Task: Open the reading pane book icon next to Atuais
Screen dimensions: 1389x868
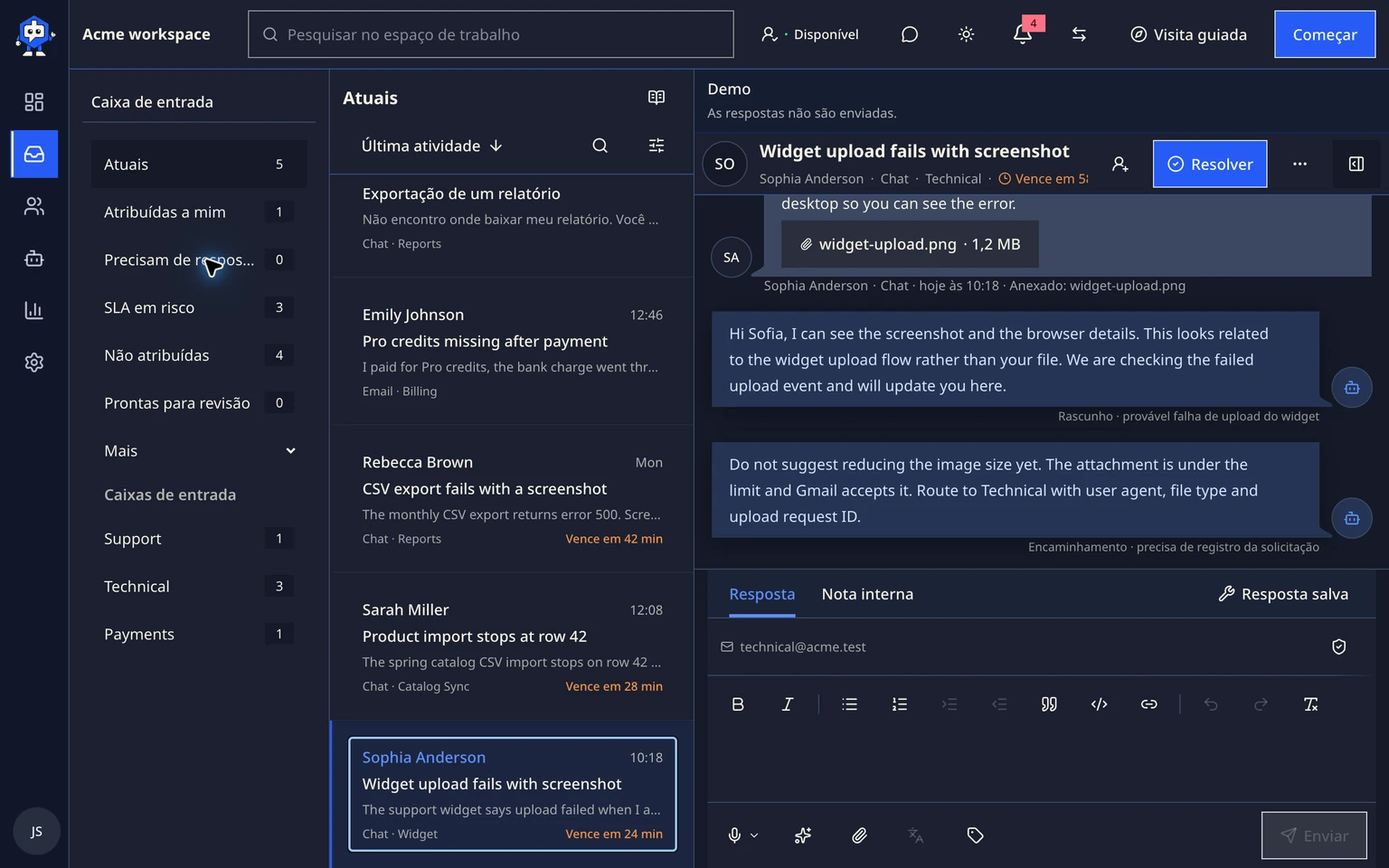Action: click(657, 98)
